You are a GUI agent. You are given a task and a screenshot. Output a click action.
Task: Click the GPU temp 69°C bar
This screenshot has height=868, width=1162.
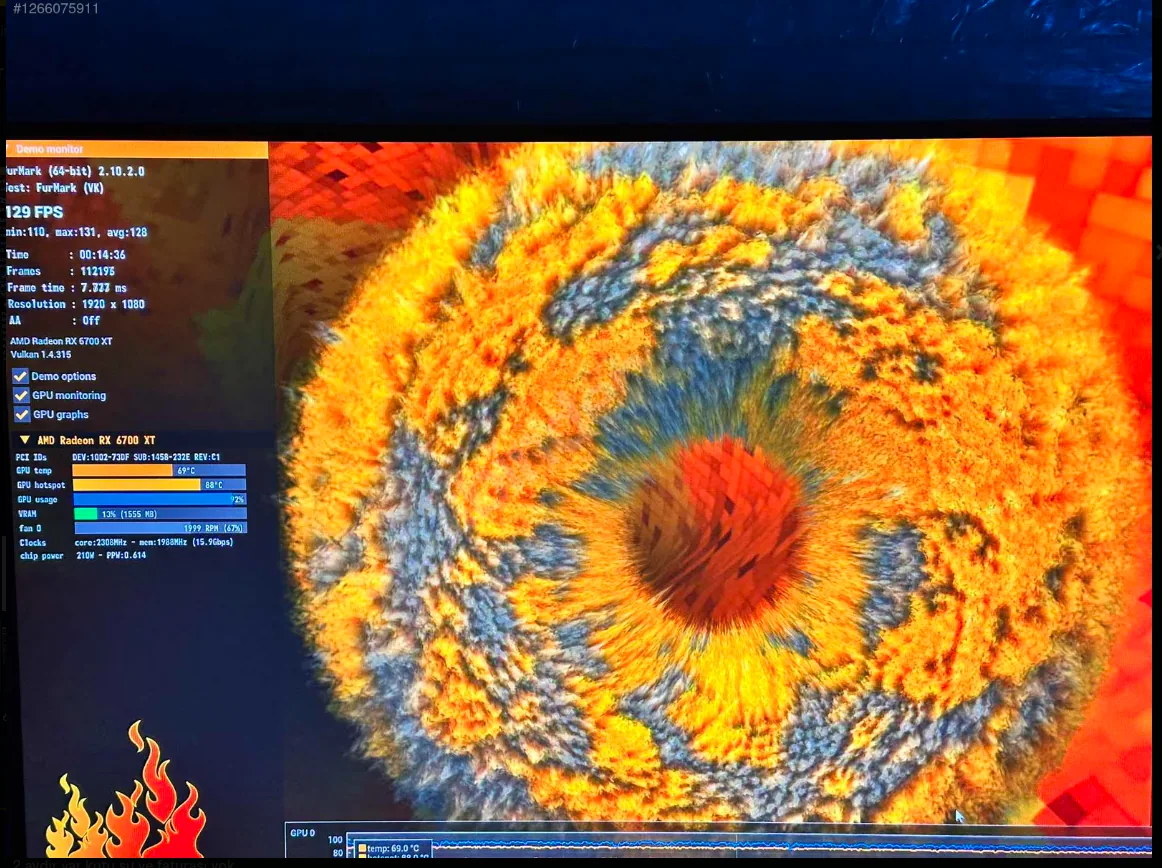pos(159,471)
